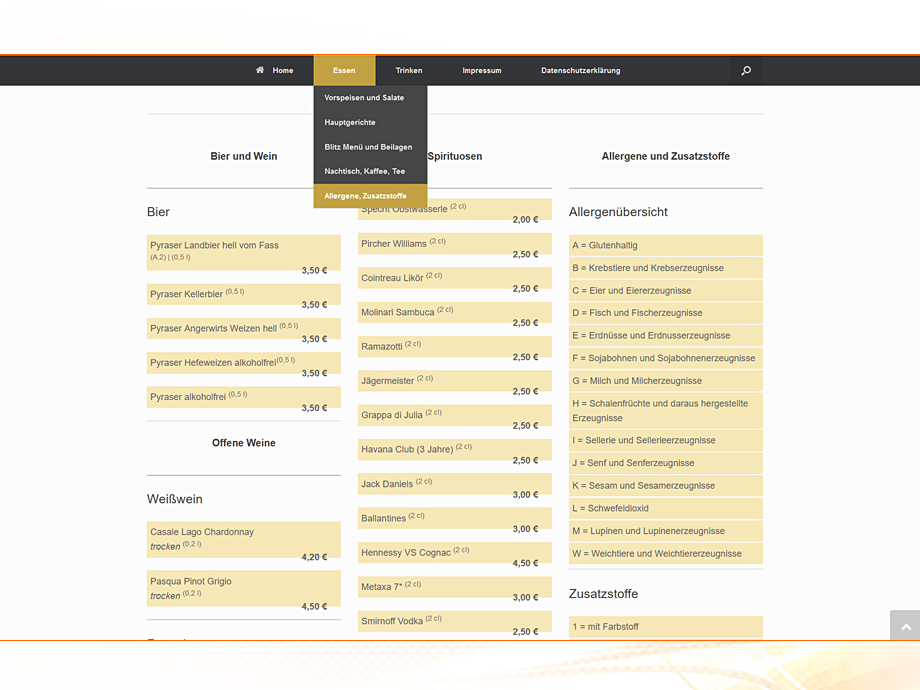This screenshot has width=920, height=690.
Task: Click the Allergene und Zusatzstoffe heading
Action: (666, 156)
